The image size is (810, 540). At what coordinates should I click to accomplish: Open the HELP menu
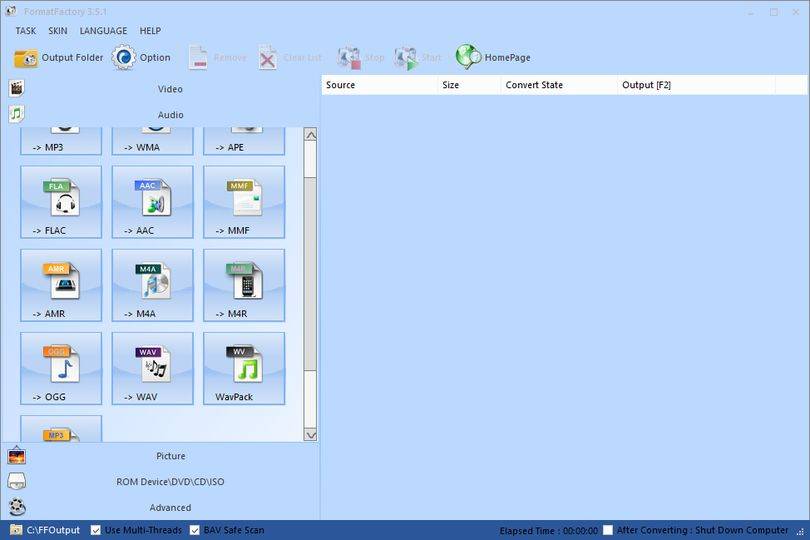point(150,31)
